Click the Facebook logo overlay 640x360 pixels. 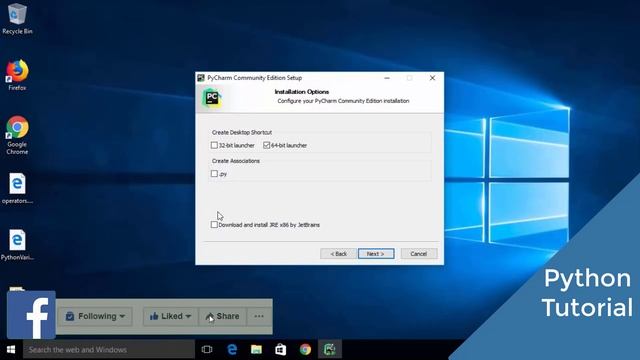pyautogui.click(x=31, y=314)
